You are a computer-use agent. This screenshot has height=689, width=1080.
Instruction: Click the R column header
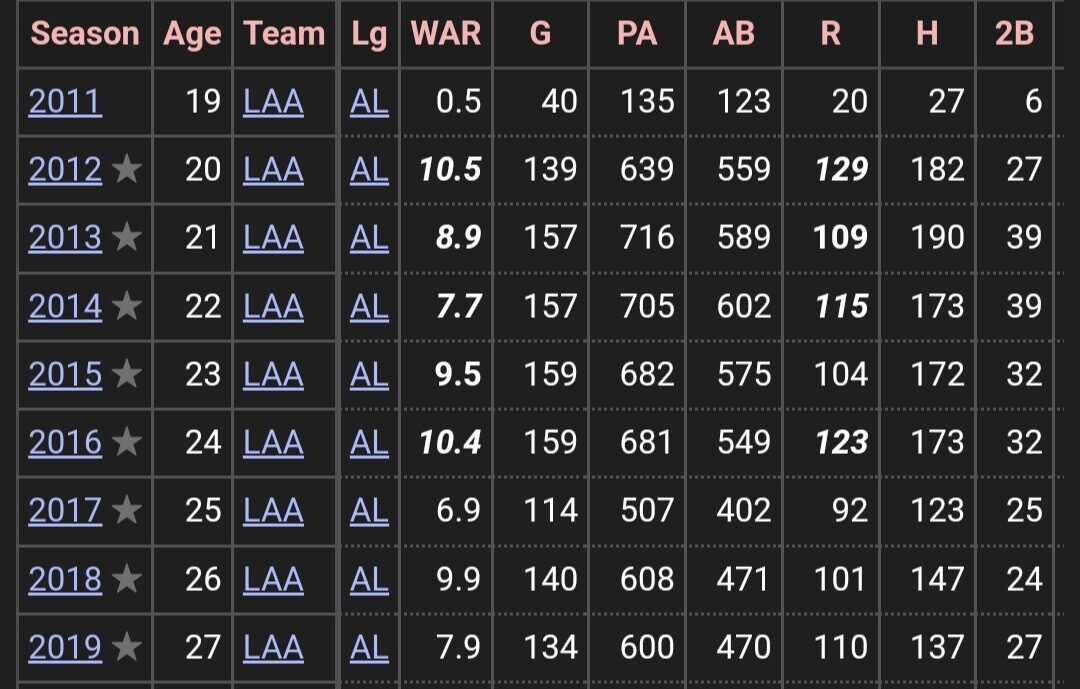click(831, 33)
